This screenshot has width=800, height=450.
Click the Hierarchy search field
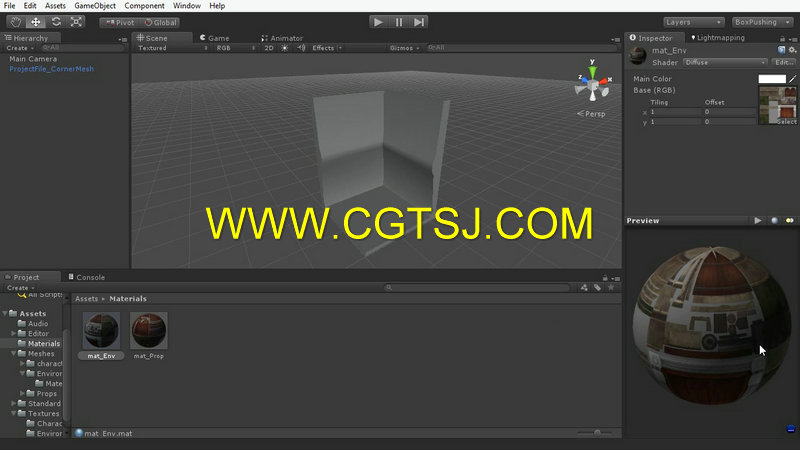(x=82, y=47)
